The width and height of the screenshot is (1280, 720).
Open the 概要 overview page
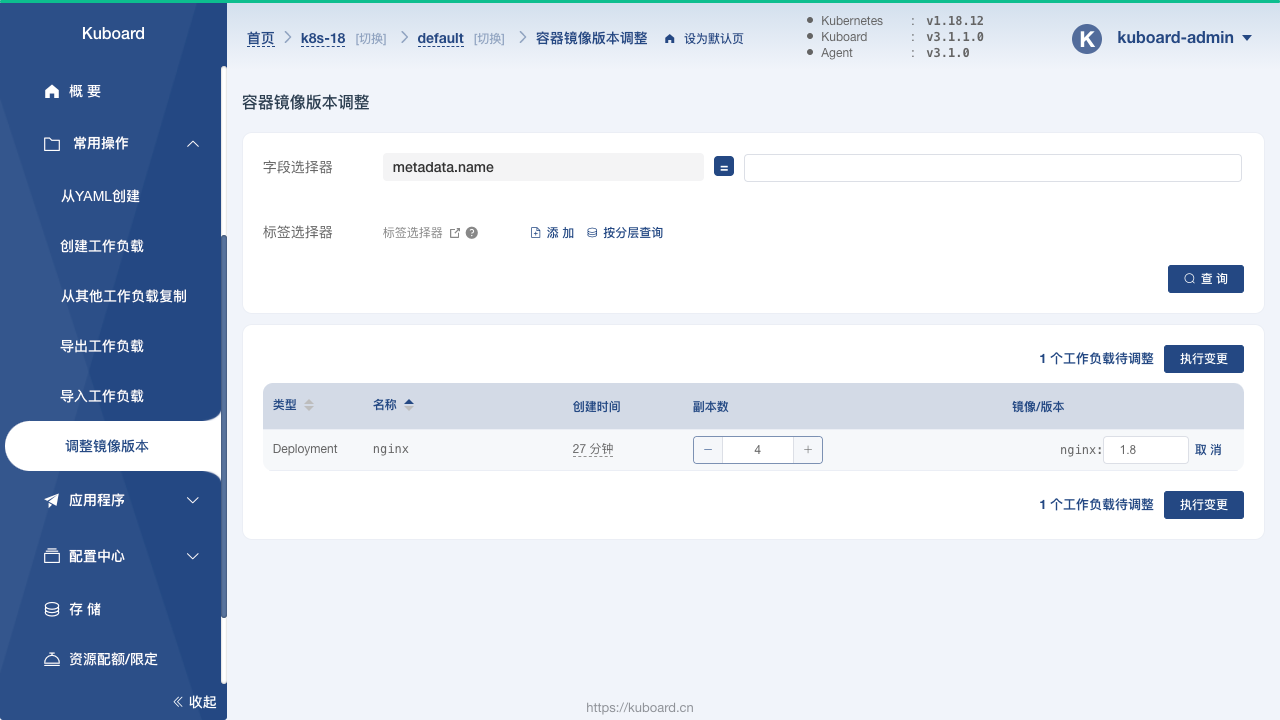(72, 91)
